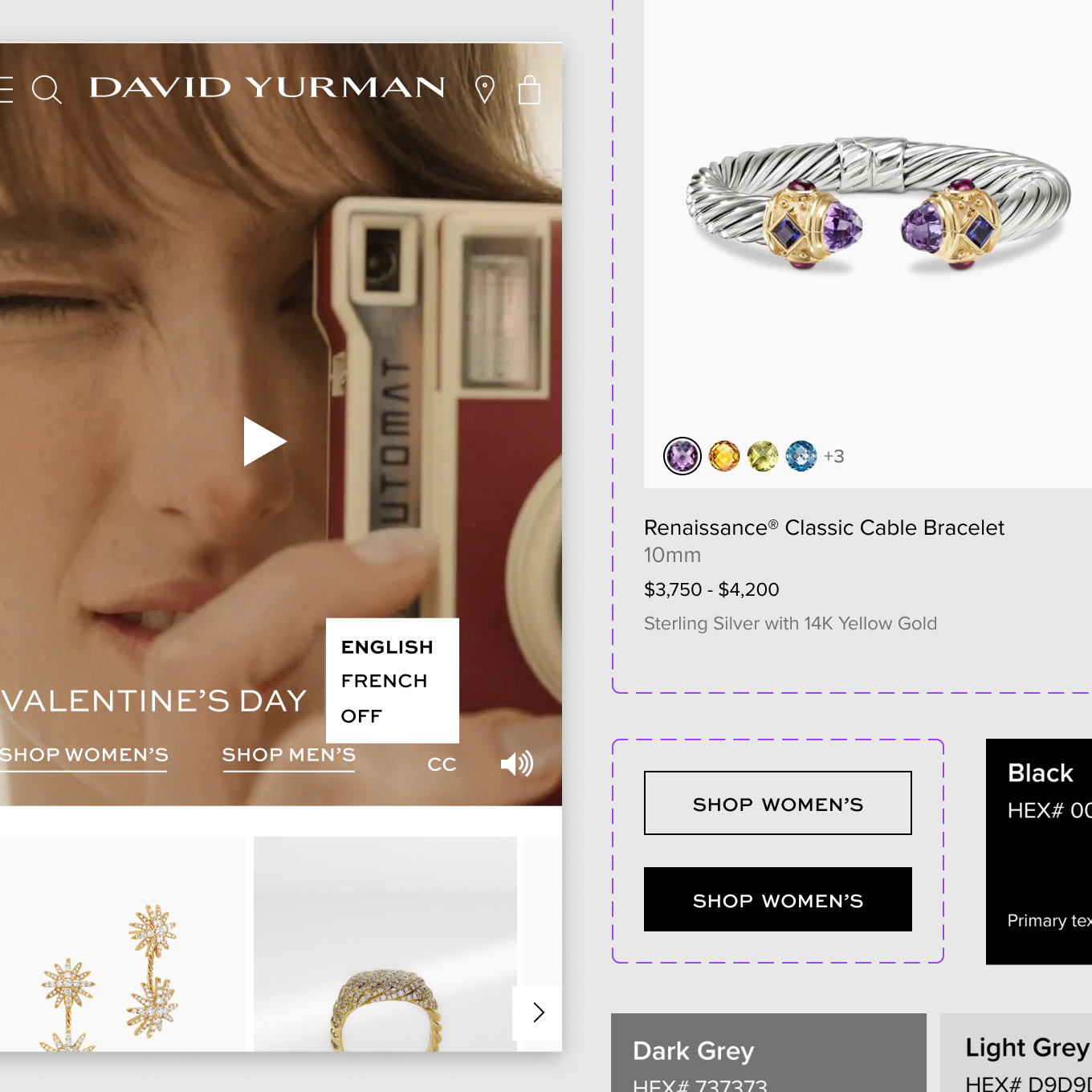This screenshot has width=1092, height=1092.
Task: Select FRENCH captions option
Action: [x=384, y=681]
